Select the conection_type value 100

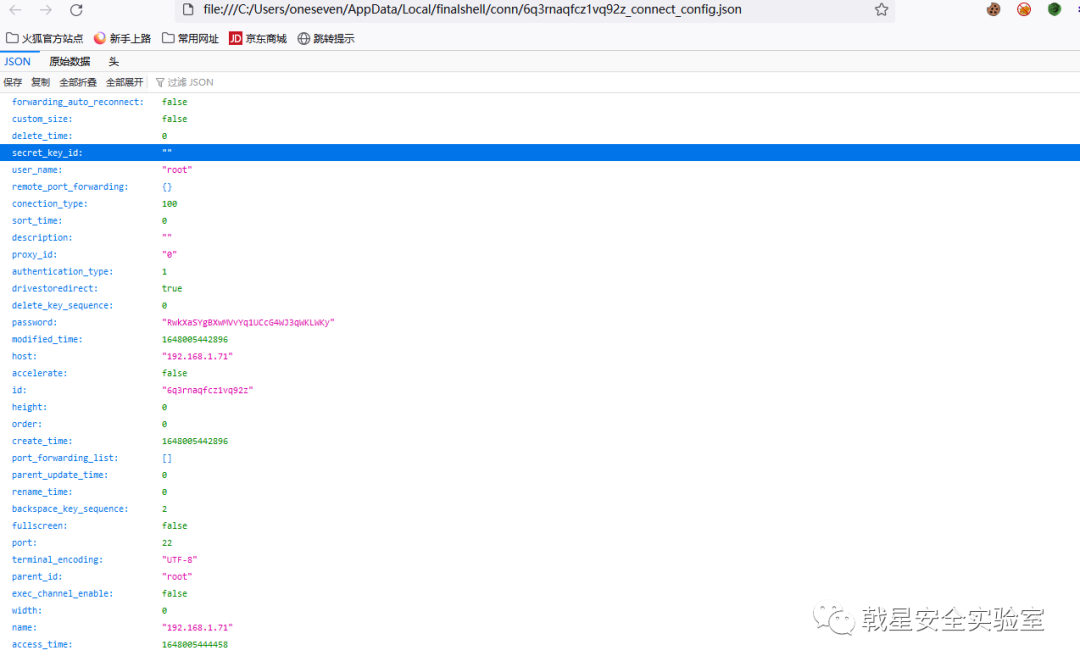pos(169,204)
